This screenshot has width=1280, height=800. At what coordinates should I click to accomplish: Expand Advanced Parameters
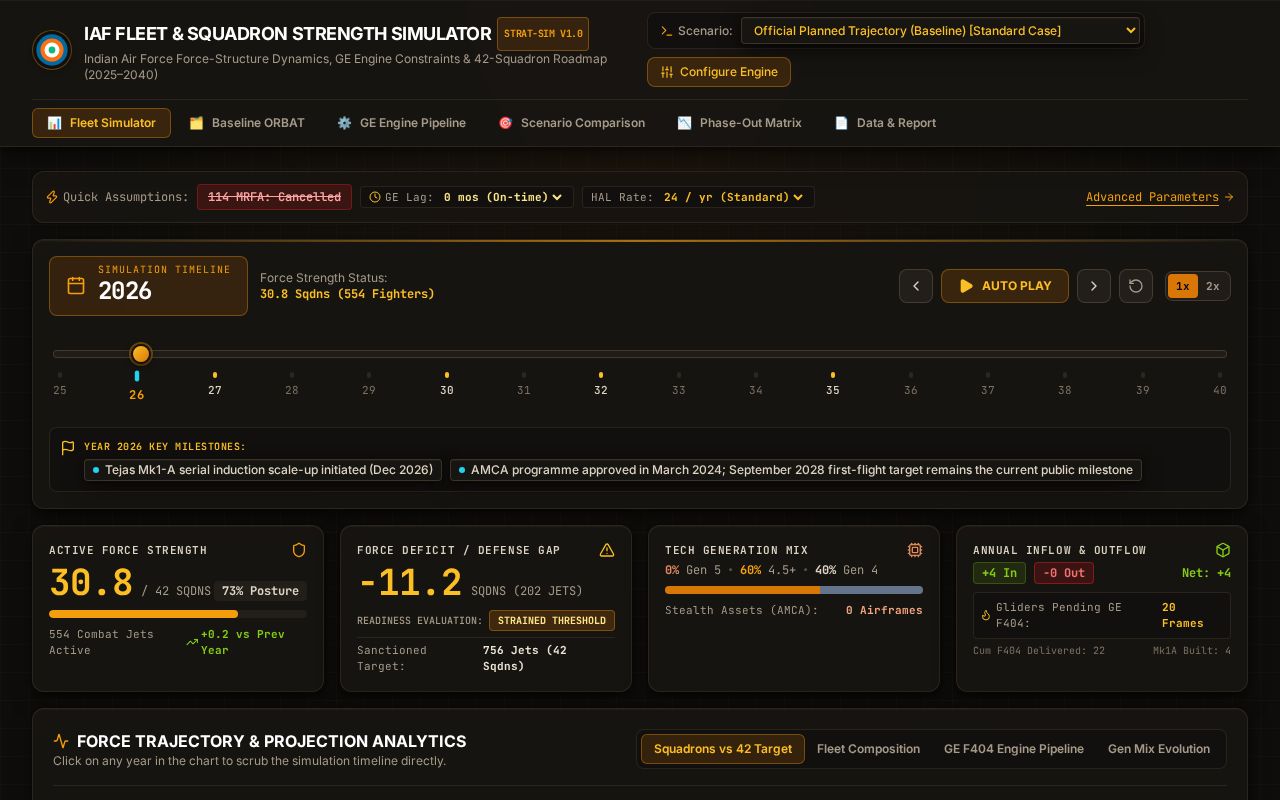[1159, 197]
